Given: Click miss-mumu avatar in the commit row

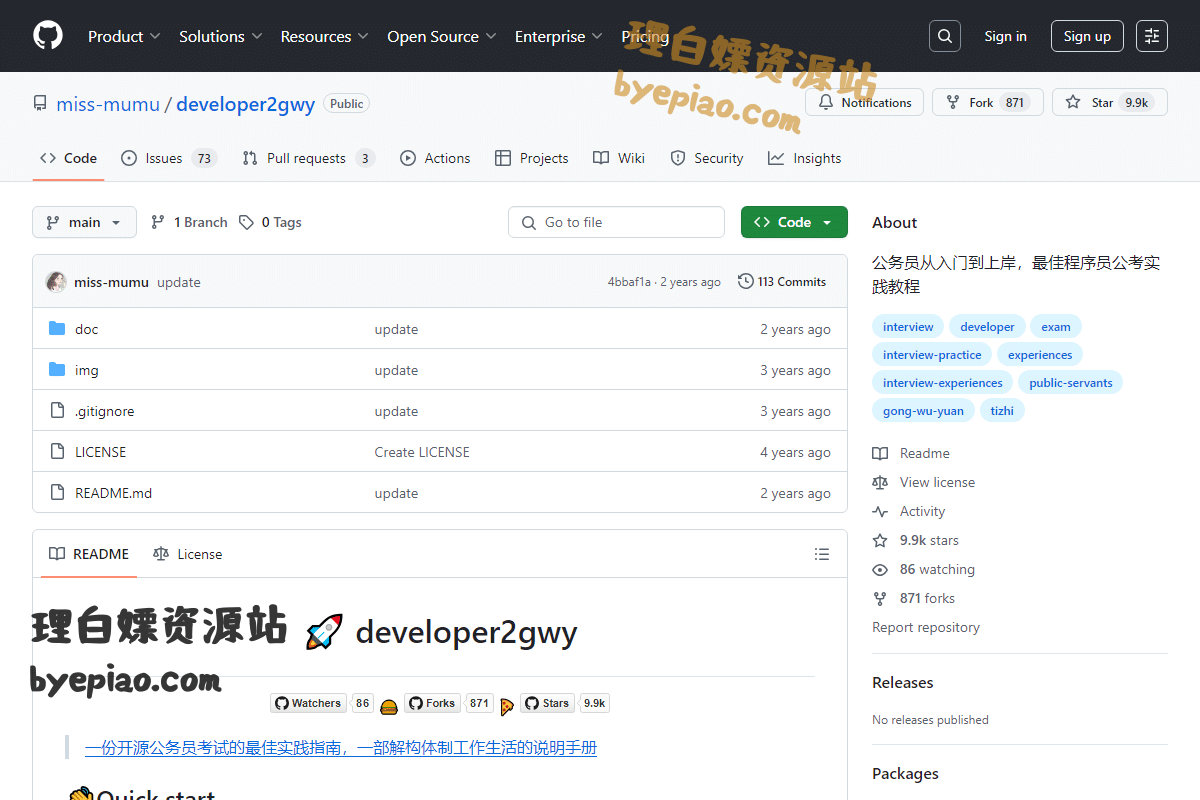Looking at the screenshot, I should [56, 282].
